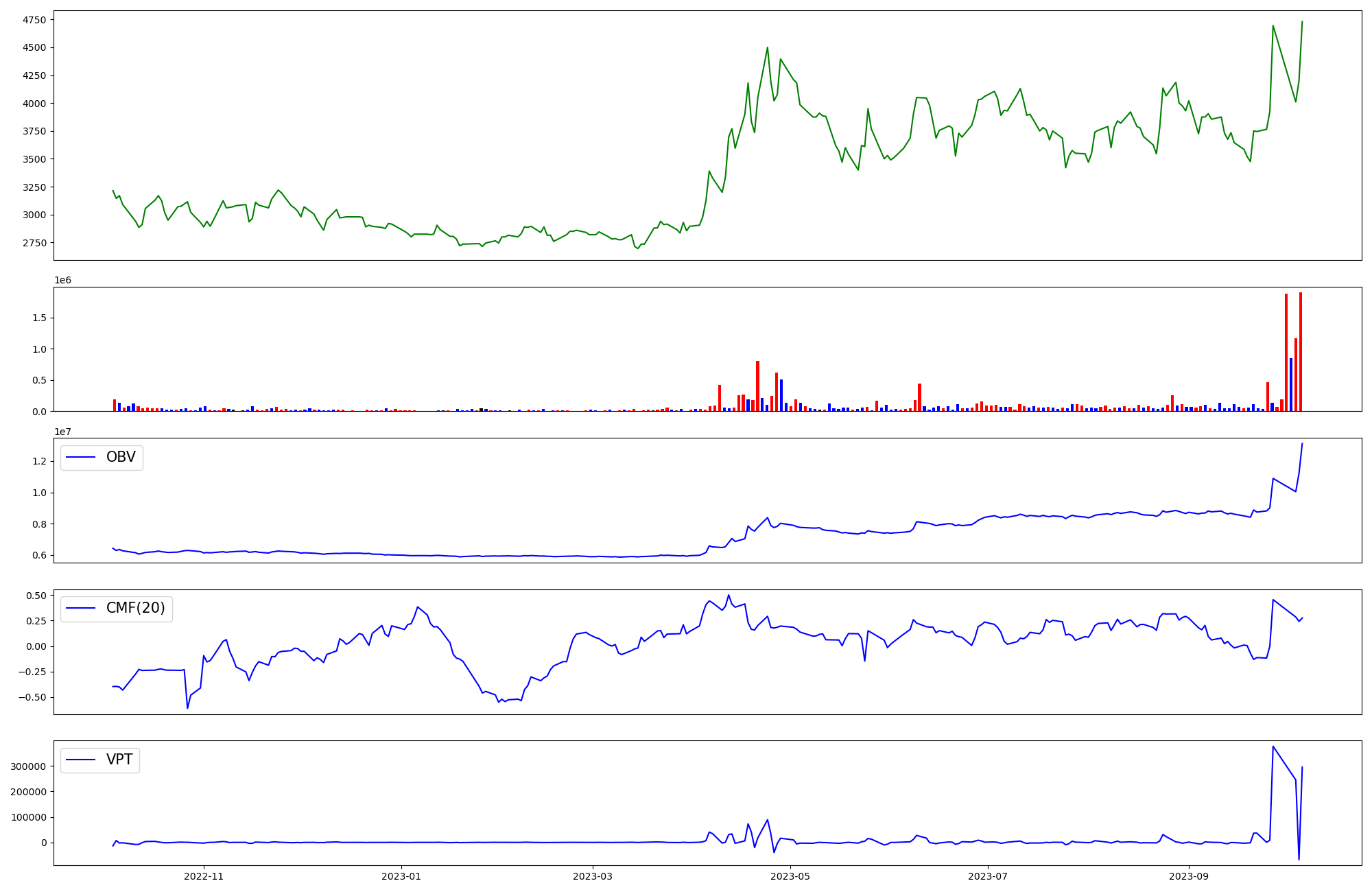Click the 2023-07 date tick label
Screen dimensions: 1372x892
click(x=988, y=876)
